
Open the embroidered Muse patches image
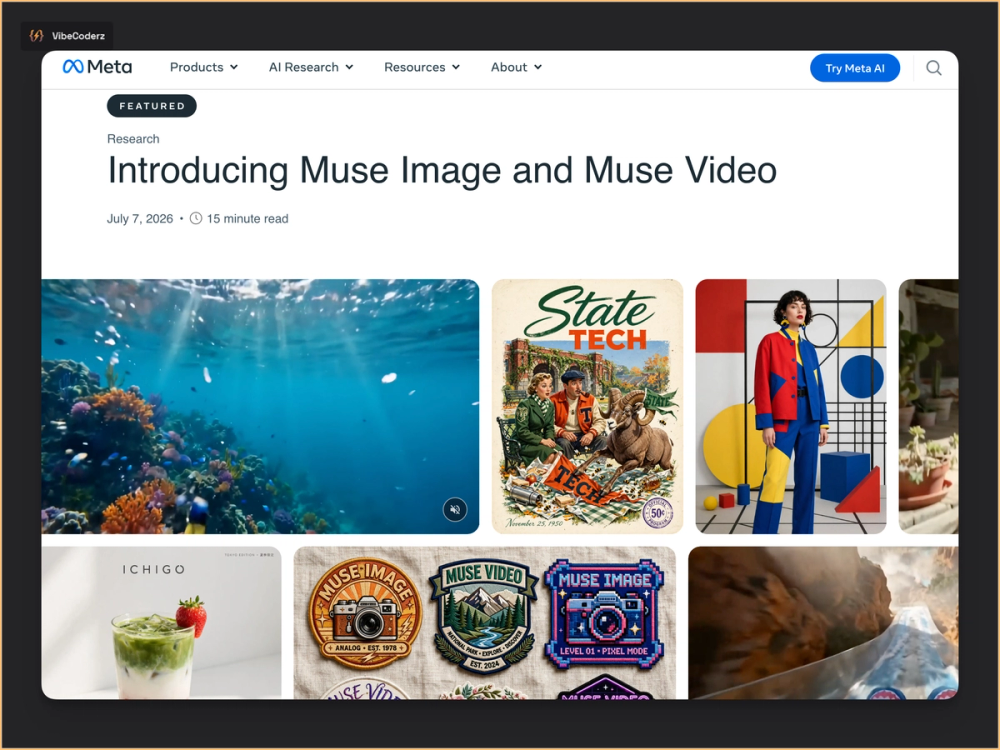pyautogui.click(x=485, y=622)
